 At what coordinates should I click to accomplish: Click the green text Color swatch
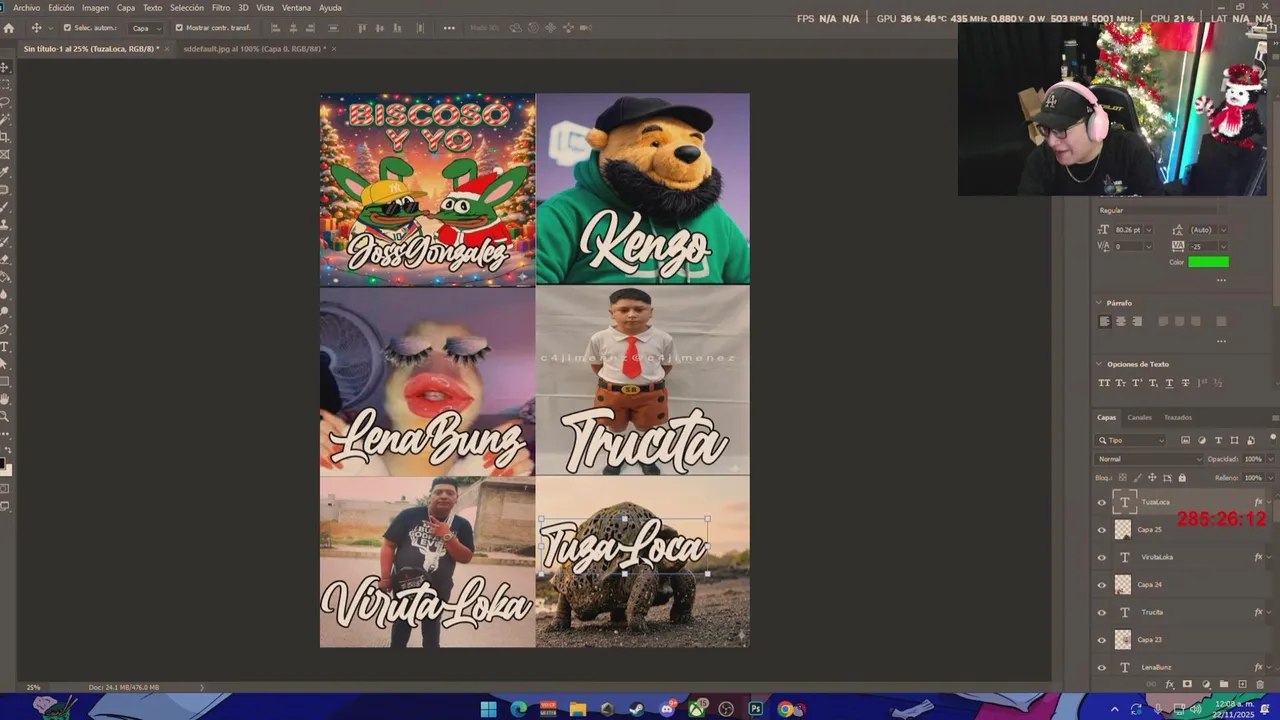[x=1208, y=262]
